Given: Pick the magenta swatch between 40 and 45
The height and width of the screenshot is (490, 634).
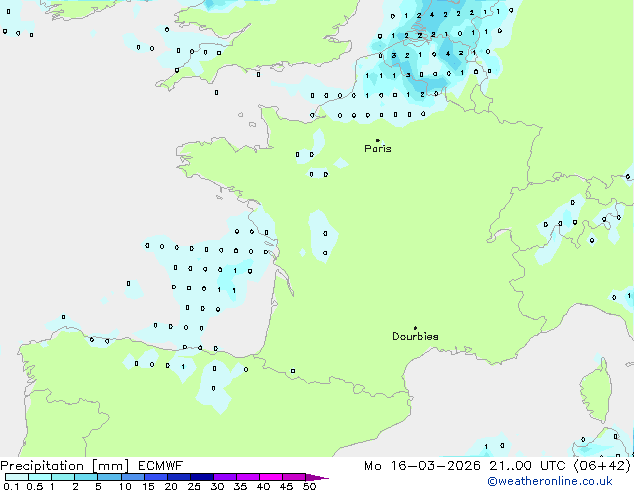Looking at the screenshot, I should (x=271, y=477).
